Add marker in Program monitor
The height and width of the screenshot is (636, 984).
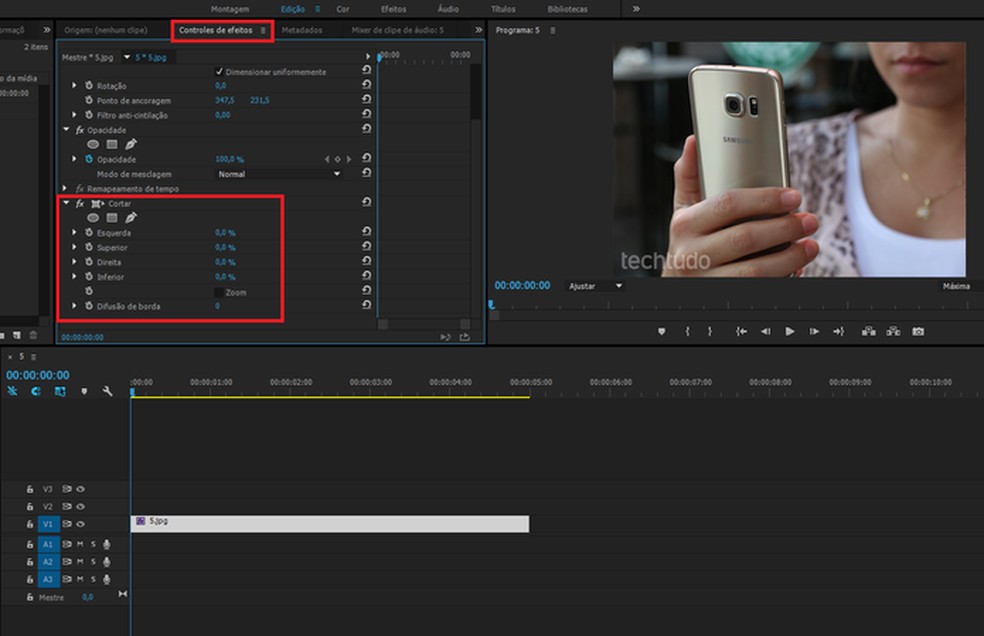tap(661, 331)
